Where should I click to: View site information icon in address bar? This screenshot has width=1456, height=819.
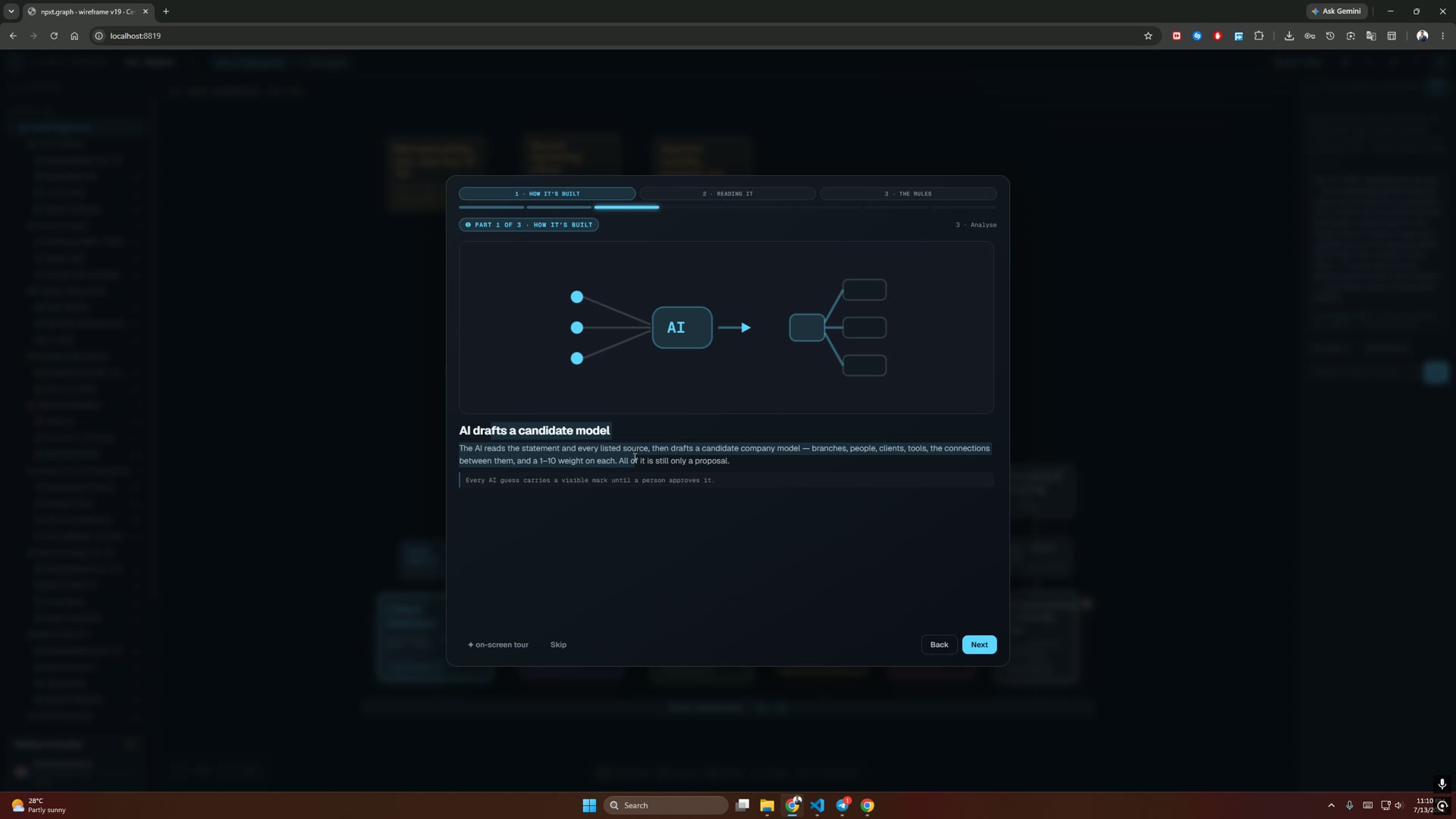pos(99,36)
